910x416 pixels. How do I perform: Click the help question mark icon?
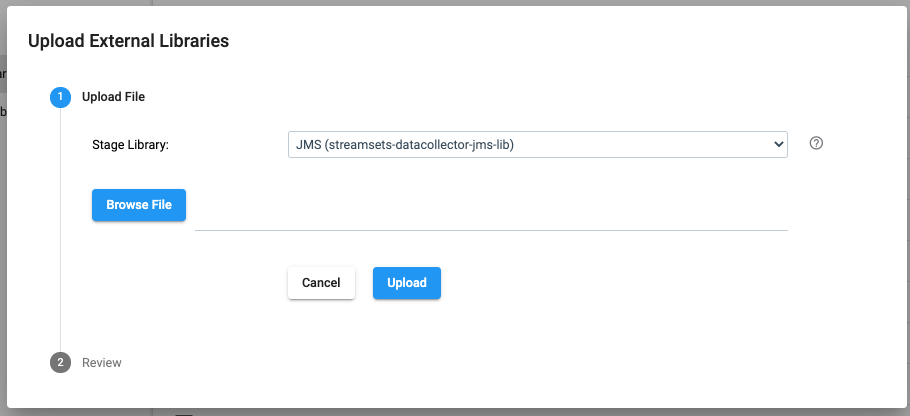[x=816, y=143]
